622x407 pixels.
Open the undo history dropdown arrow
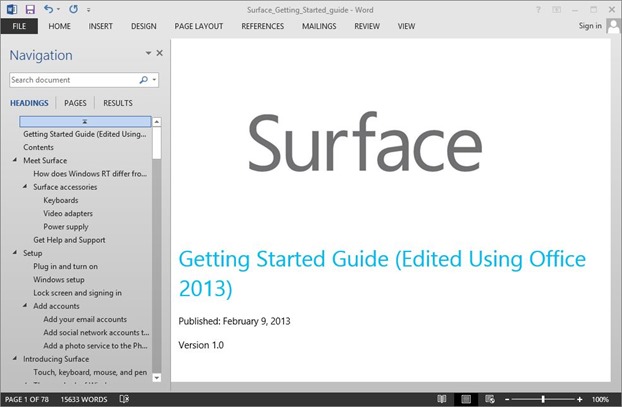click(59, 9)
